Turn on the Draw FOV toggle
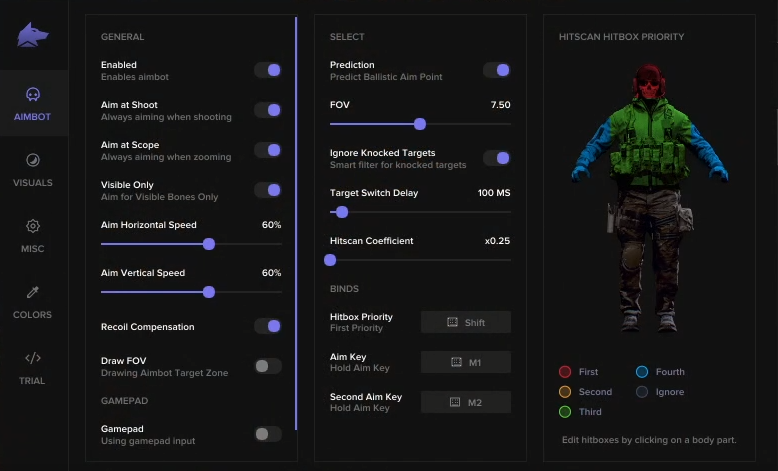 267,366
